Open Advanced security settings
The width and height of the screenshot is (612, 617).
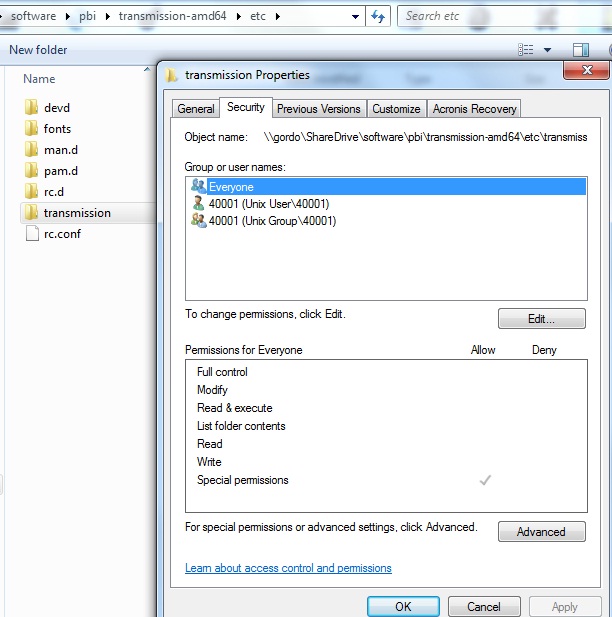tap(542, 532)
